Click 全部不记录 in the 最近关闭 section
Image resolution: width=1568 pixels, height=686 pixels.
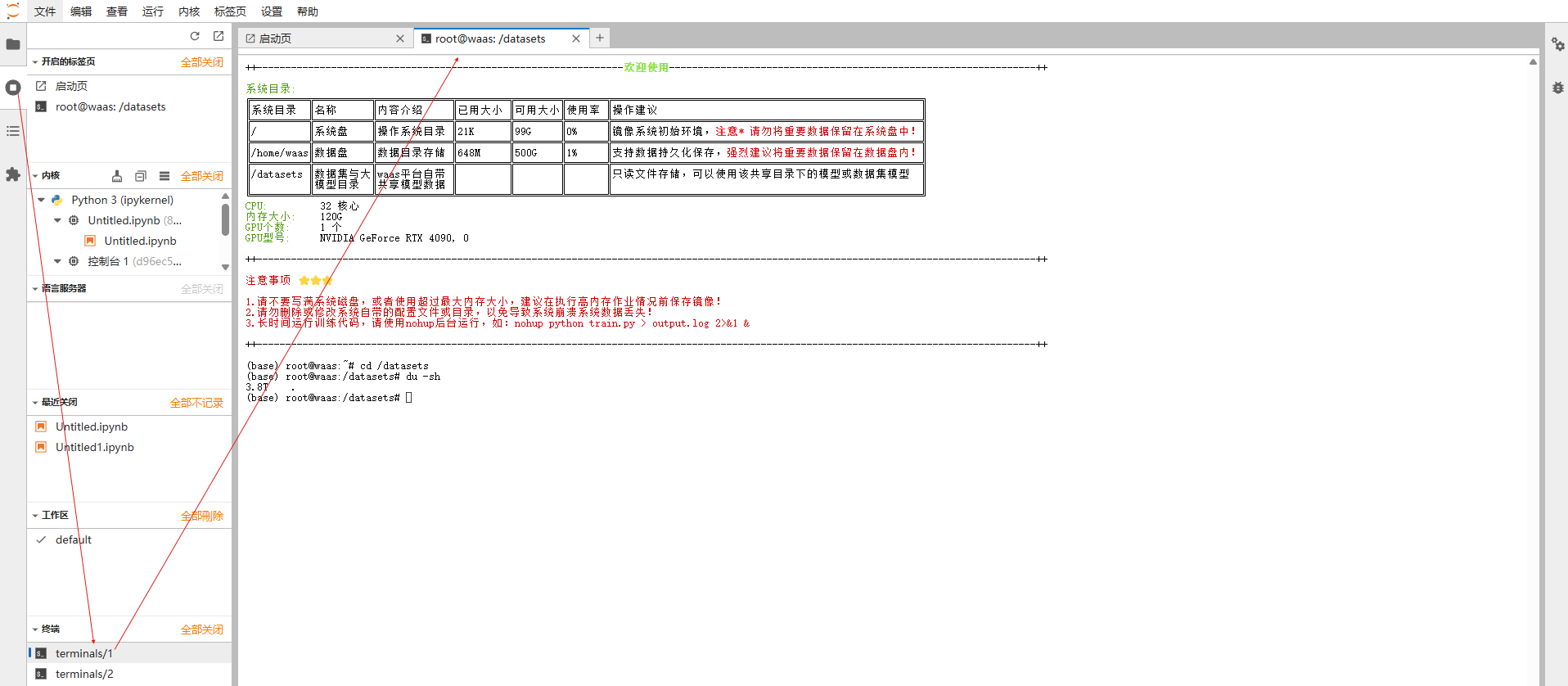point(196,403)
